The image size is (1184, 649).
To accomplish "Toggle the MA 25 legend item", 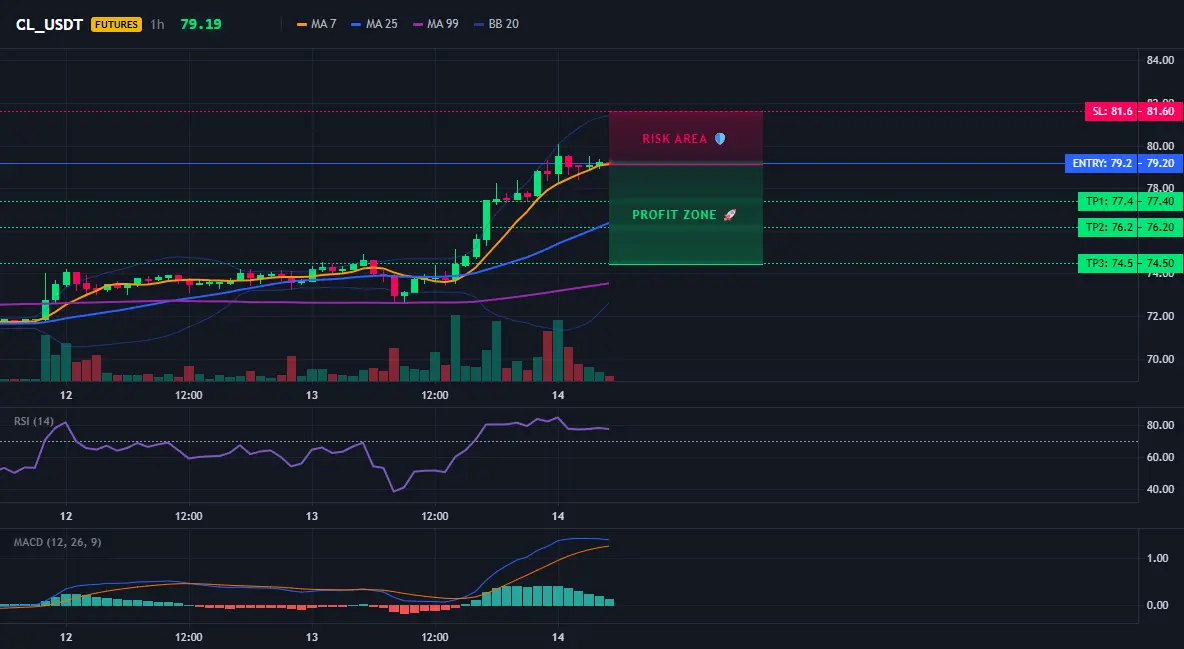I will (x=375, y=24).
